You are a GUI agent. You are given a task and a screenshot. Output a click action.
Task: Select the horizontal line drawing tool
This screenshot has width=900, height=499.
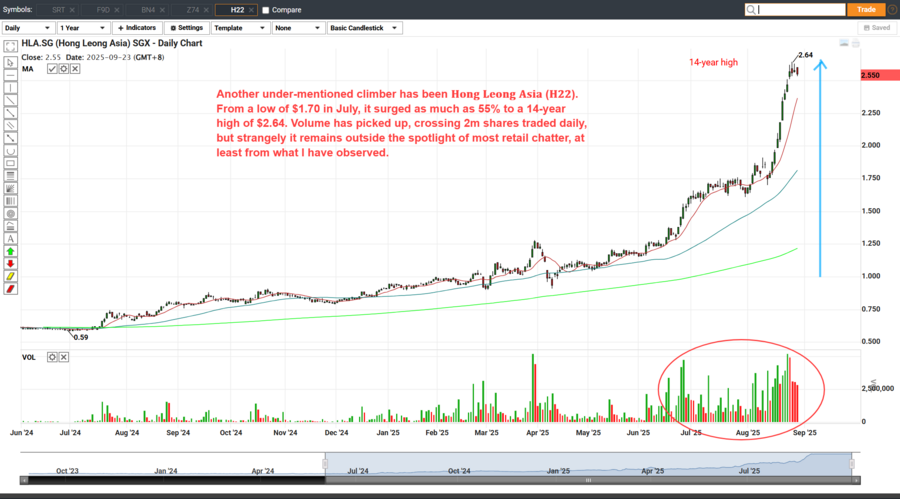tap(10, 75)
